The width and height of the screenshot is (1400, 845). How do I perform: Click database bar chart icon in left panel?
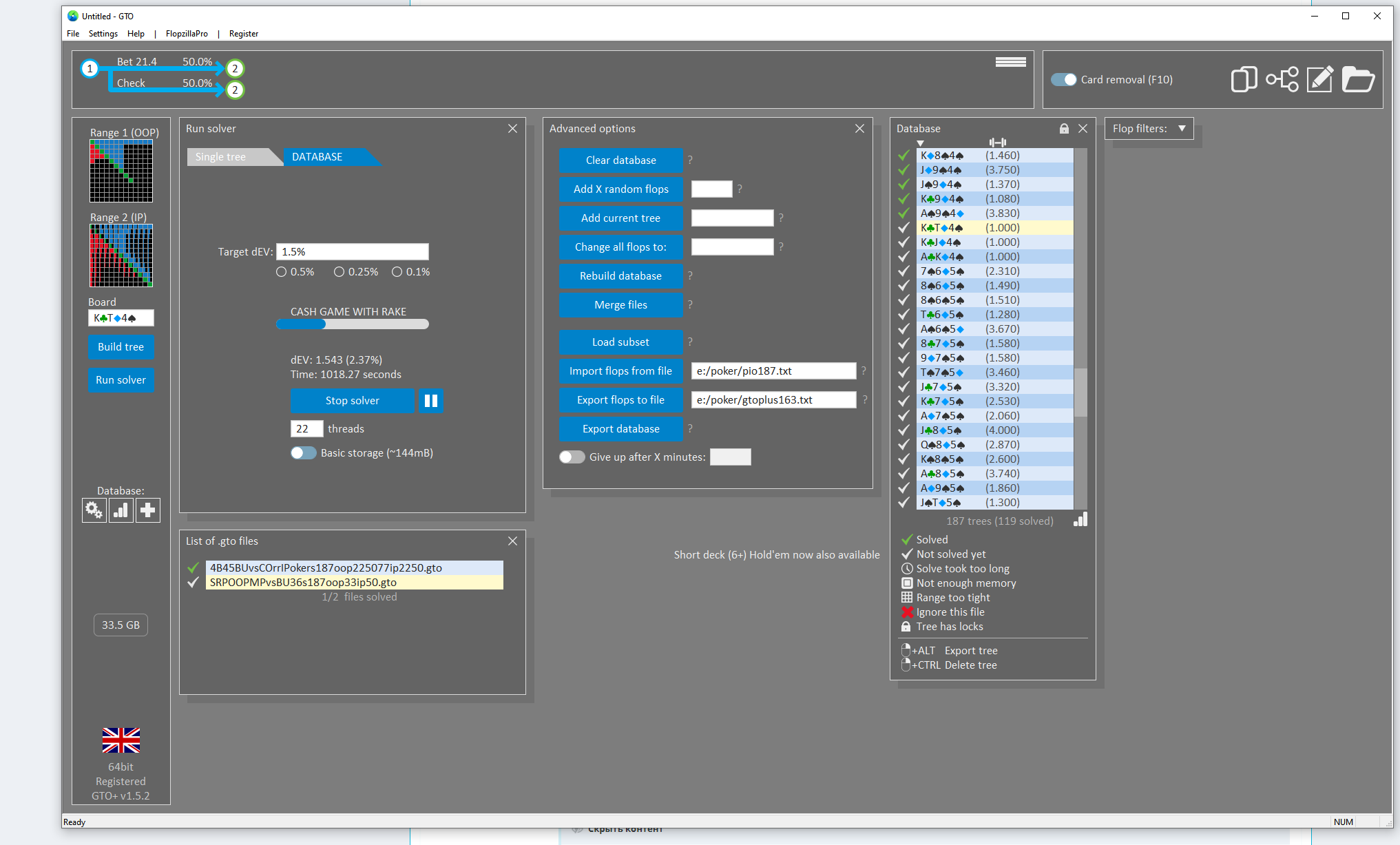pyautogui.click(x=121, y=510)
